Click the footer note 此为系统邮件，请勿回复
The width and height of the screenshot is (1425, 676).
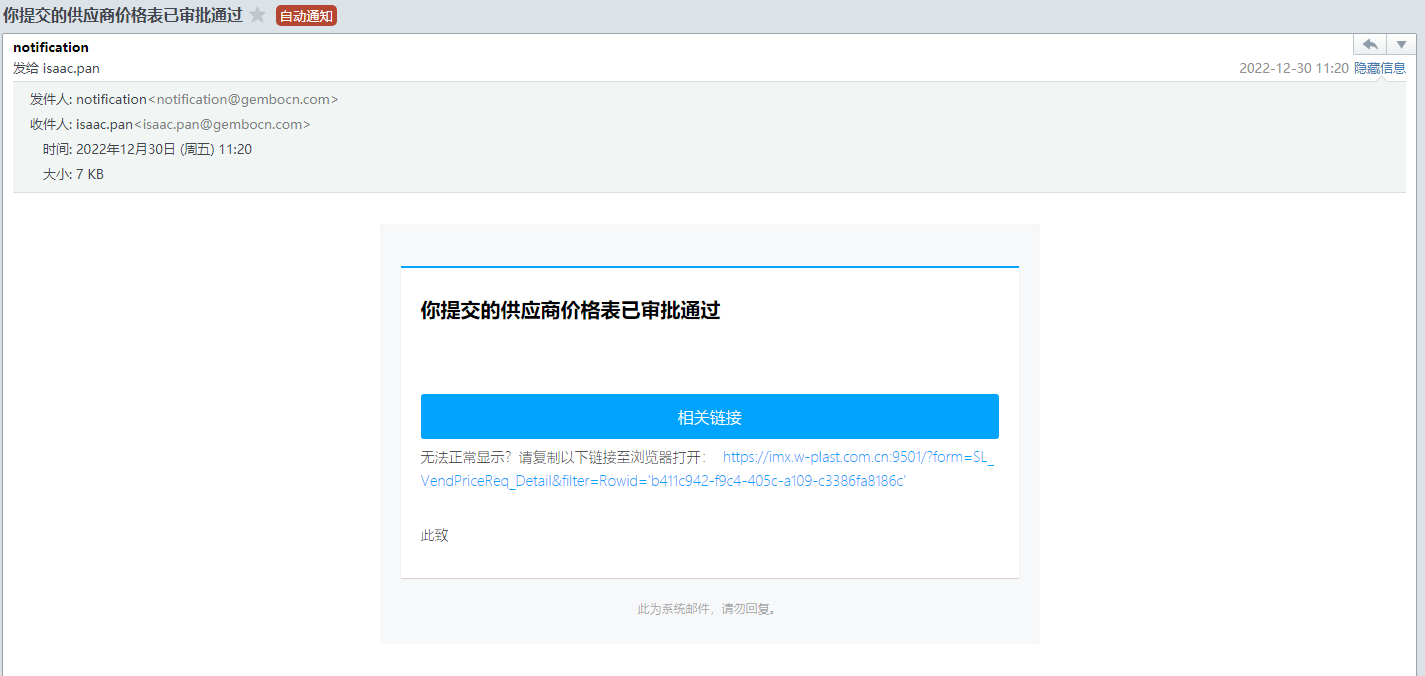click(708, 608)
